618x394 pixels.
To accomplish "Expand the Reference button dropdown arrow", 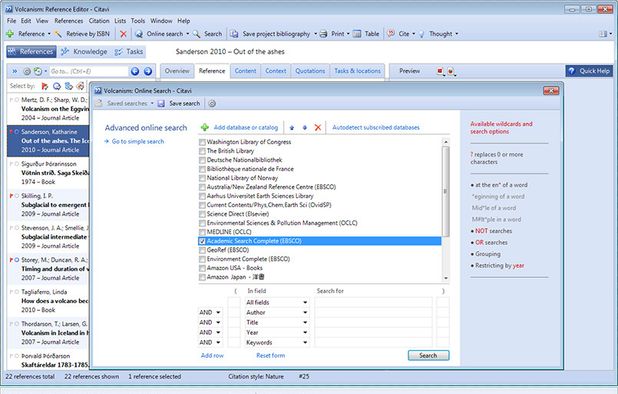I will point(49,34).
